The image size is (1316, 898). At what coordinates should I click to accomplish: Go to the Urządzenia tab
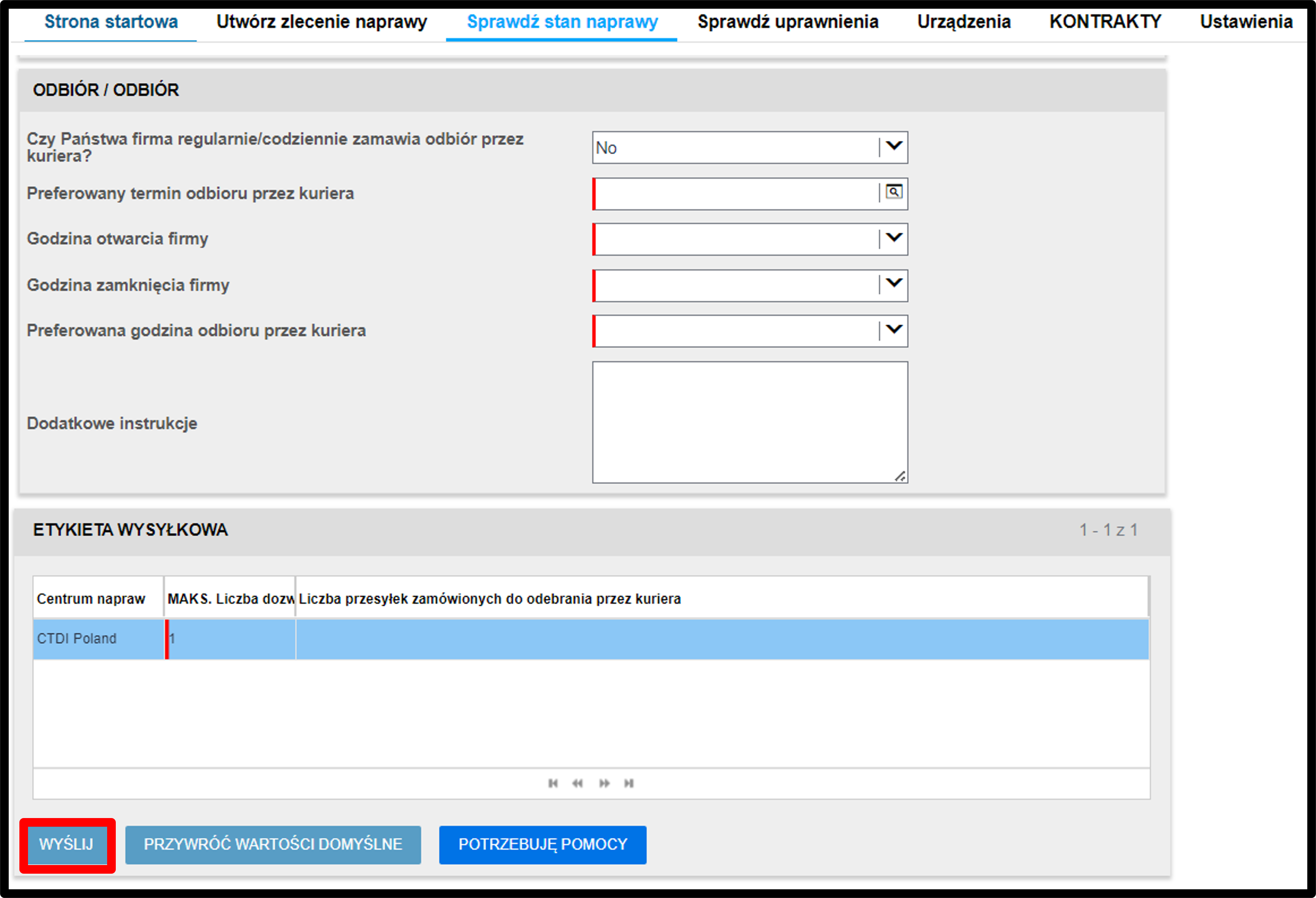click(964, 22)
